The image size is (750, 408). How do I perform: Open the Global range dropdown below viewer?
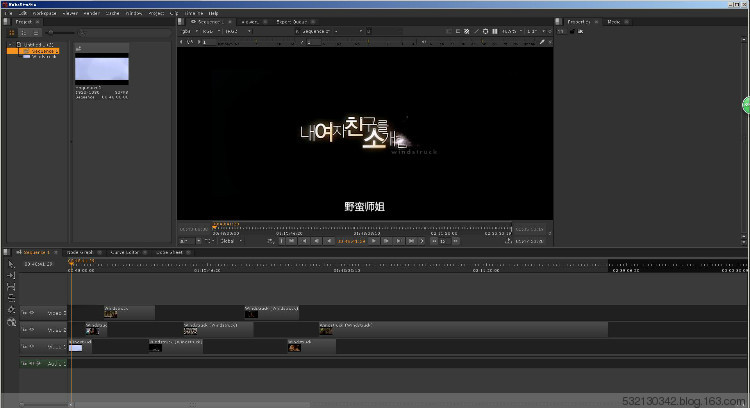[232, 241]
